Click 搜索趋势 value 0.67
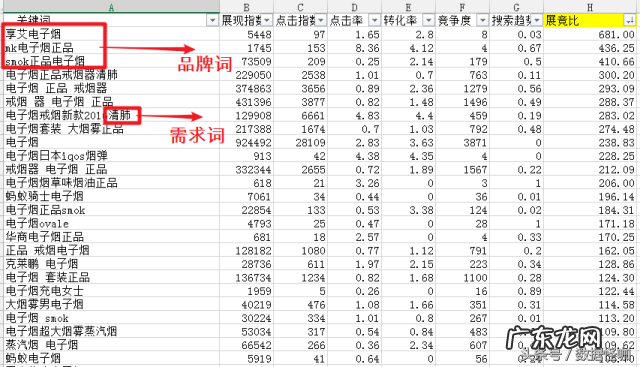Viewport: 640px width, 367px height. point(529,48)
